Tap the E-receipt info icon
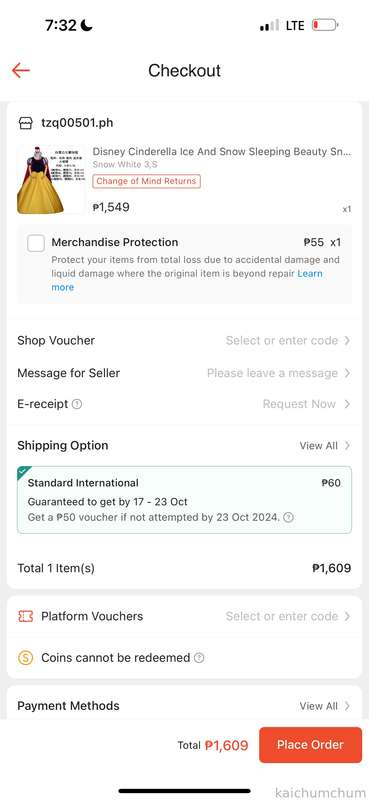The width and height of the screenshot is (369, 800). pos(77,404)
